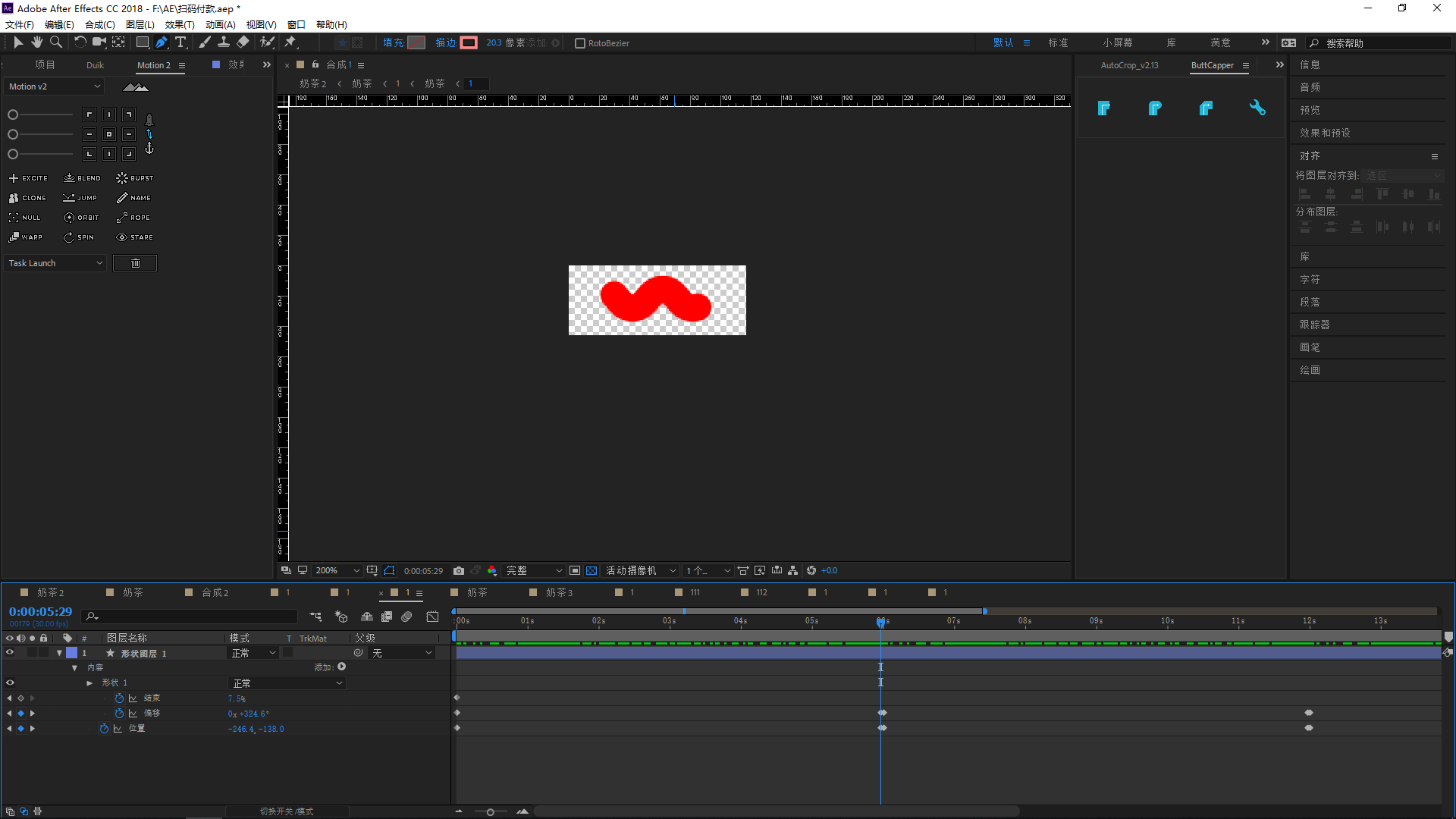Hide shape layer 1 via eye icon
Screen dimensions: 1456x819
point(10,653)
